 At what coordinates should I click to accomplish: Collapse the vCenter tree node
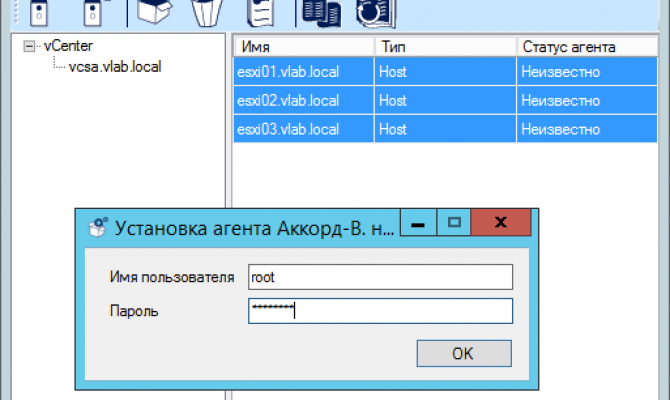[29, 46]
